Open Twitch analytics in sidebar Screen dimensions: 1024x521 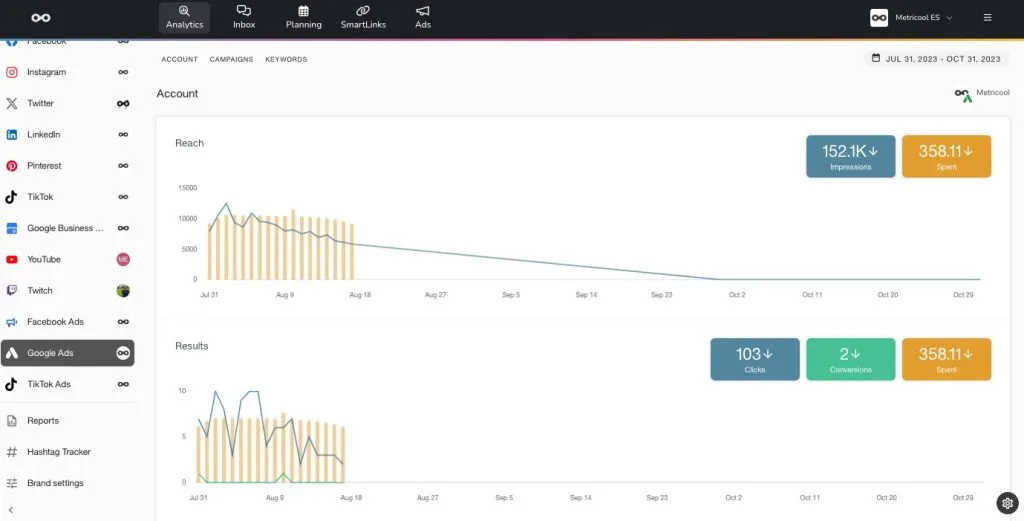[x=68, y=291]
